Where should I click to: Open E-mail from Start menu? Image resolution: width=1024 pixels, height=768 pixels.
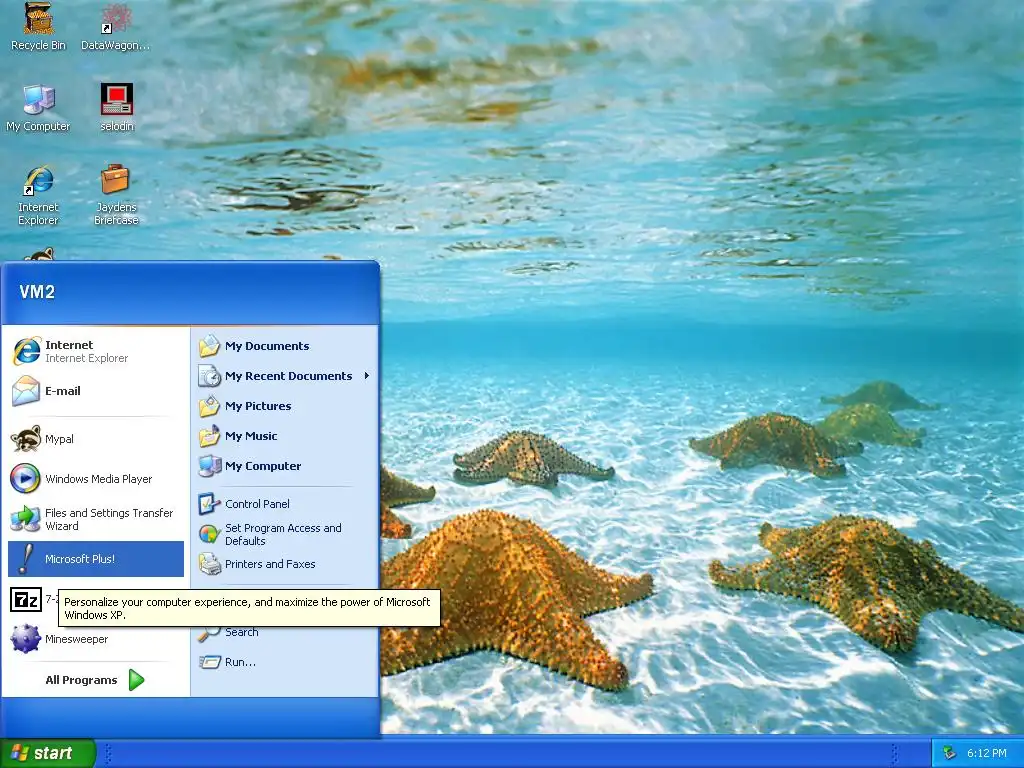pos(96,391)
